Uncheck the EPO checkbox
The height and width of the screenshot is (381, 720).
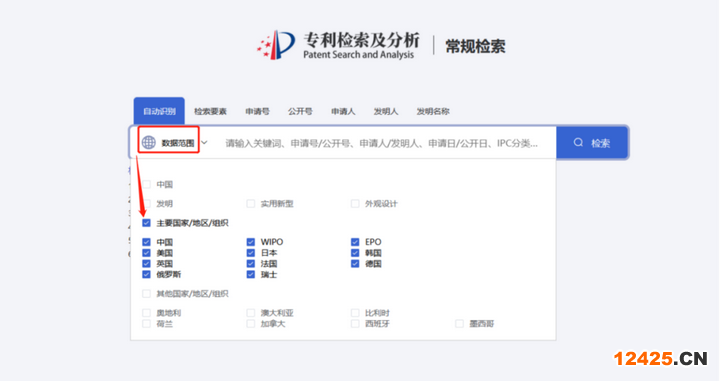[x=355, y=242]
